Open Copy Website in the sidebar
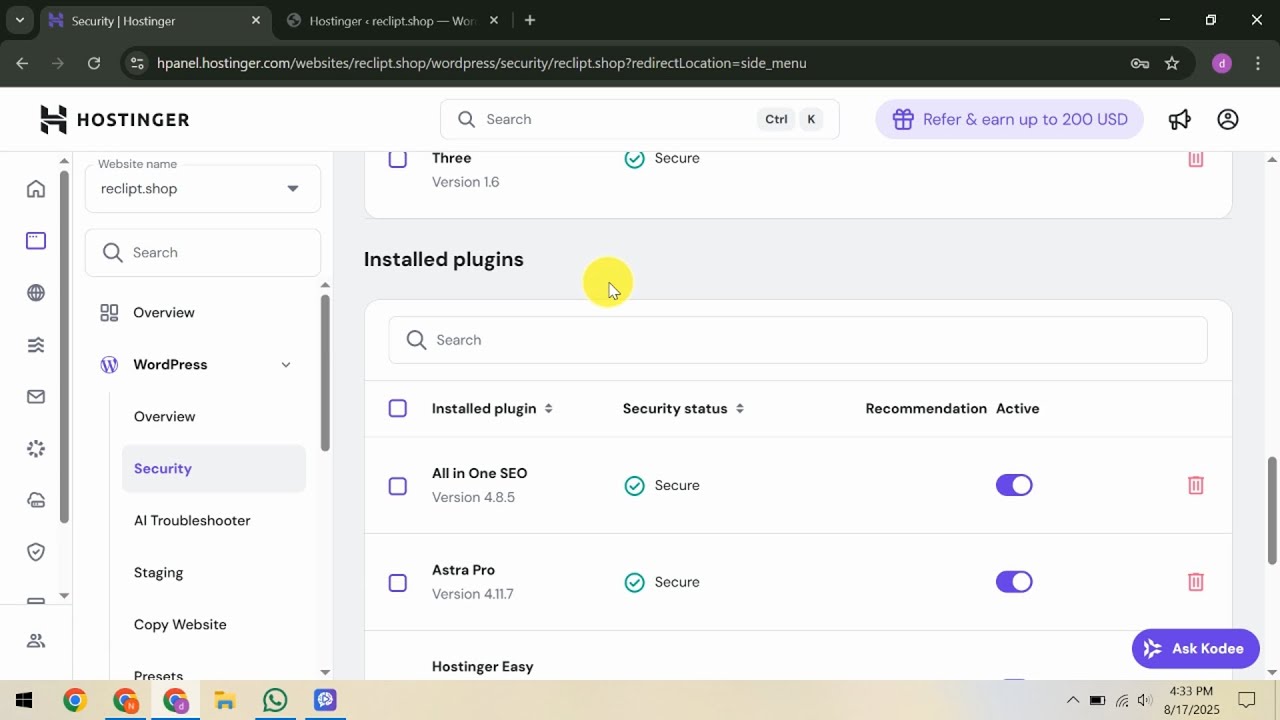Image resolution: width=1280 pixels, height=720 pixels. coord(180,625)
